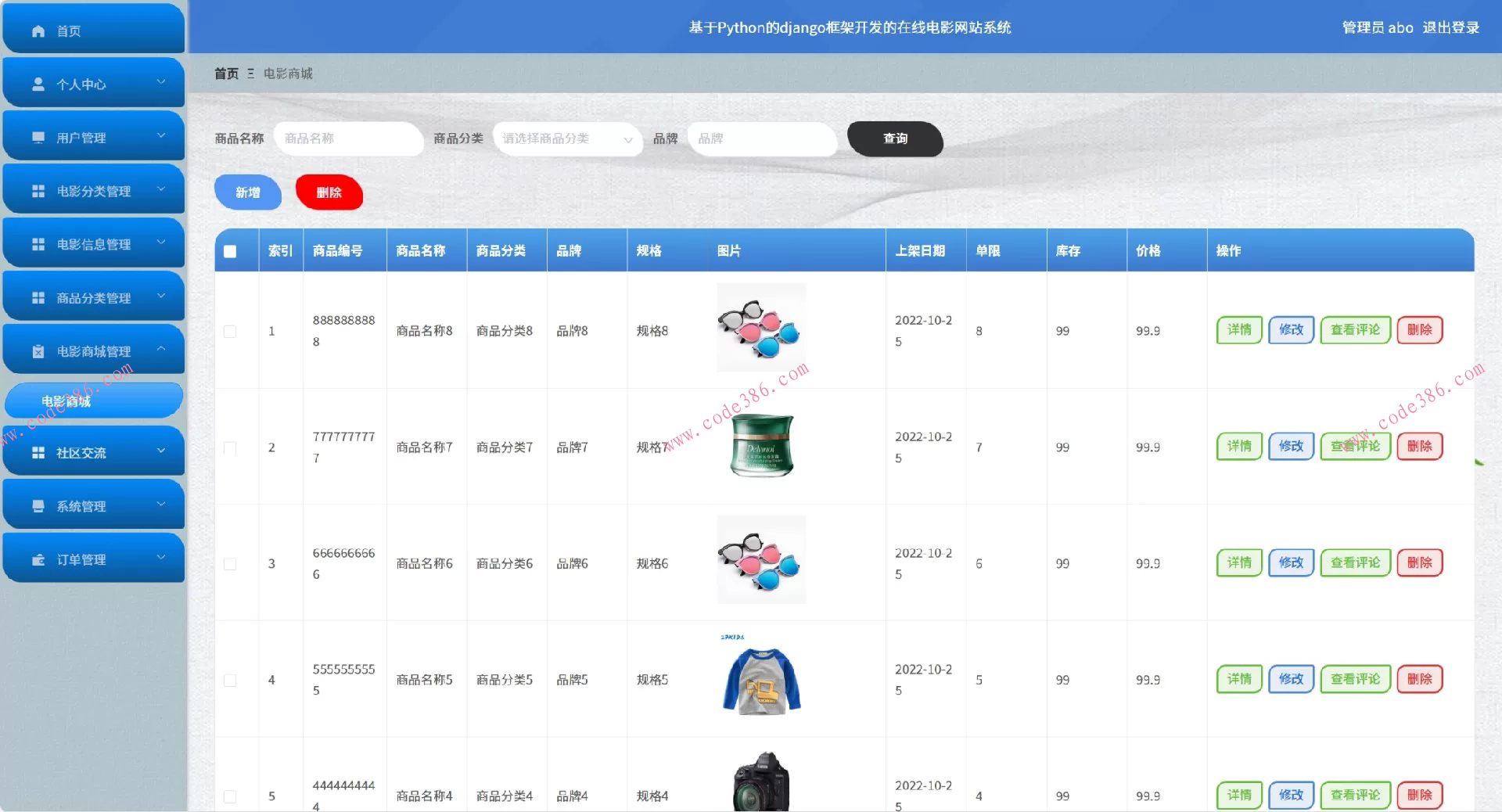Check the checkbox for 商品名称8 row

(229, 331)
